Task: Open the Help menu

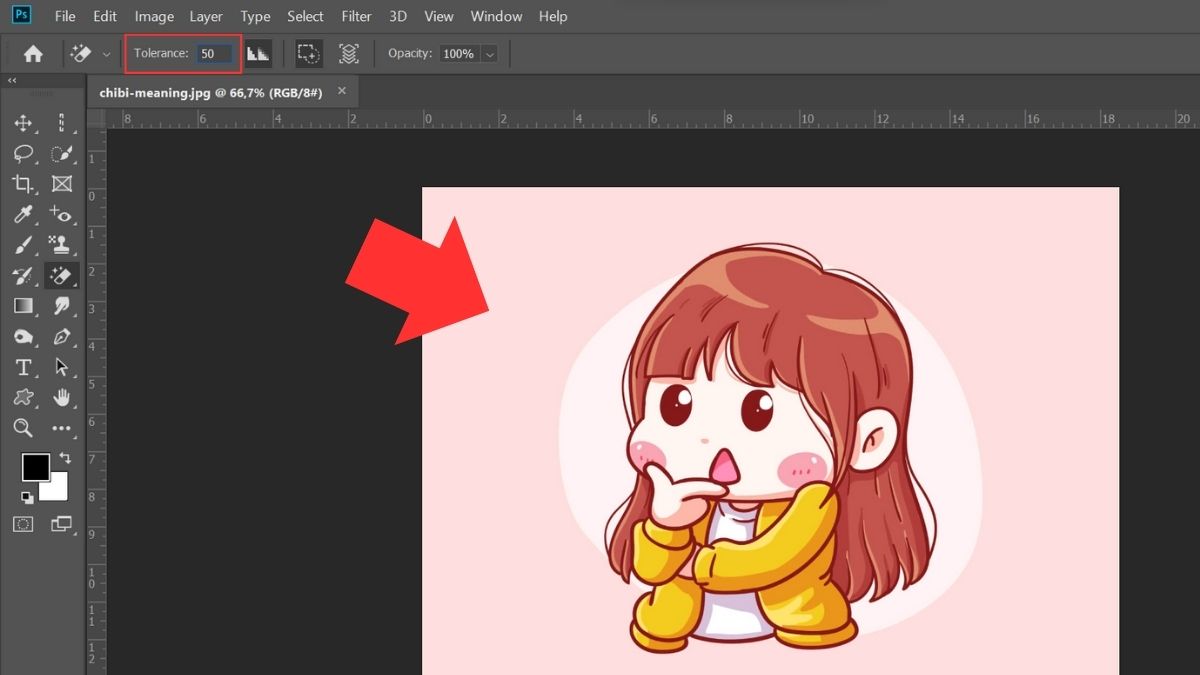Action: (553, 16)
